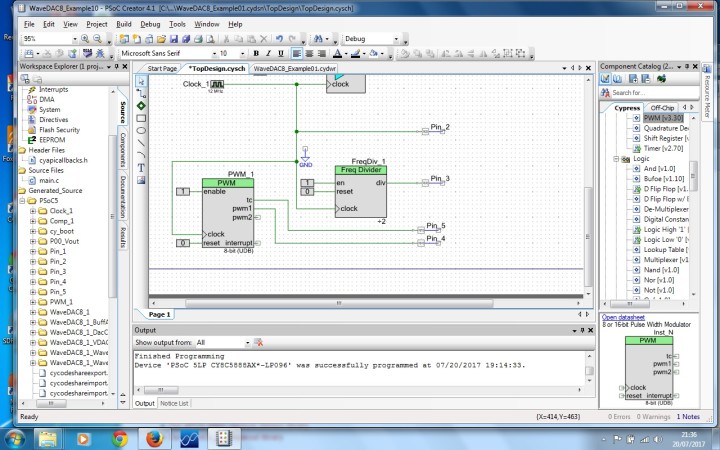Clear the Output window contents
The width and height of the screenshot is (720, 450).
point(259,343)
